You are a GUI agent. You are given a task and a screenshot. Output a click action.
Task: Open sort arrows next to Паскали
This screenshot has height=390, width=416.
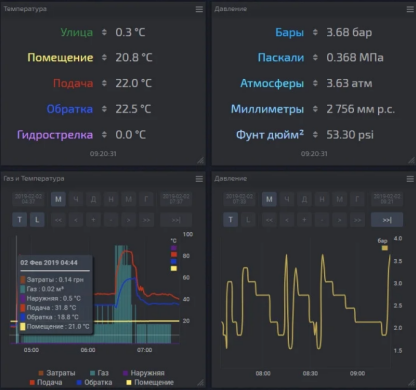315,57
